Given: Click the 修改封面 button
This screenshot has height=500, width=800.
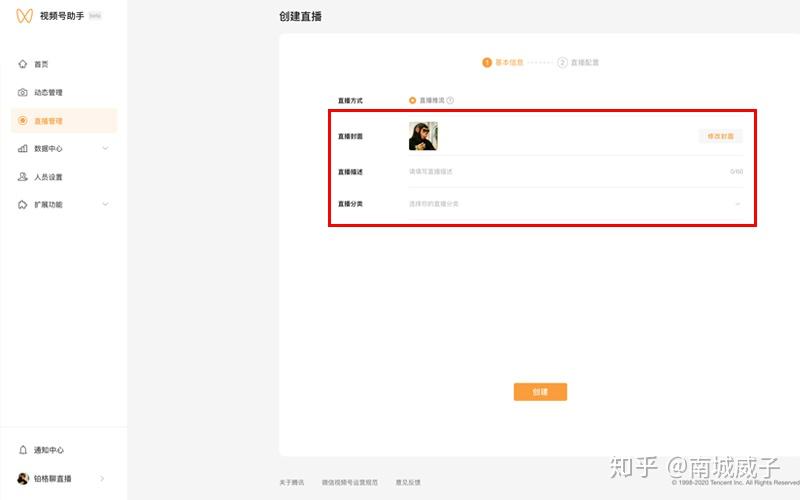Looking at the screenshot, I should pos(720,136).
